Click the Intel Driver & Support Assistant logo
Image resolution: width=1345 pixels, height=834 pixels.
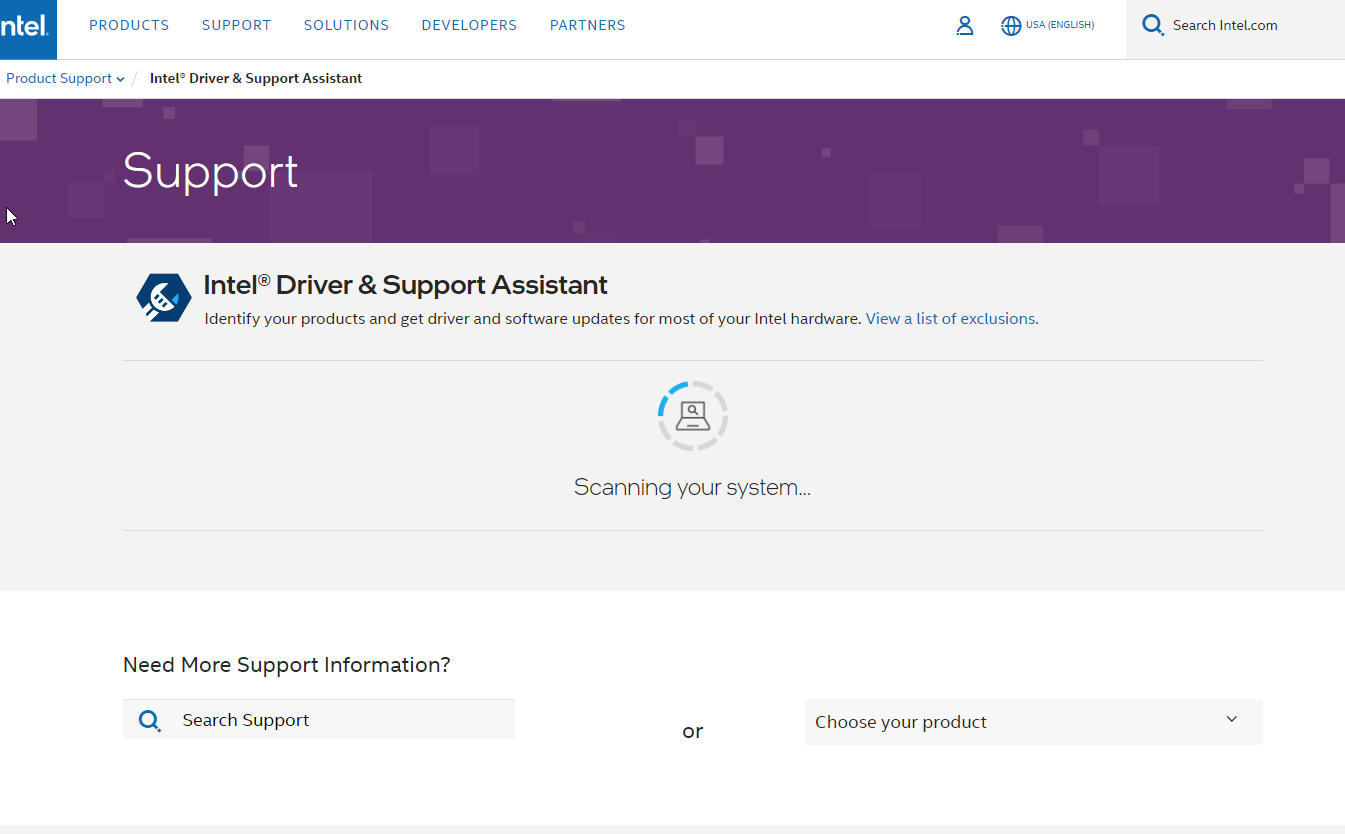[163, 297]
